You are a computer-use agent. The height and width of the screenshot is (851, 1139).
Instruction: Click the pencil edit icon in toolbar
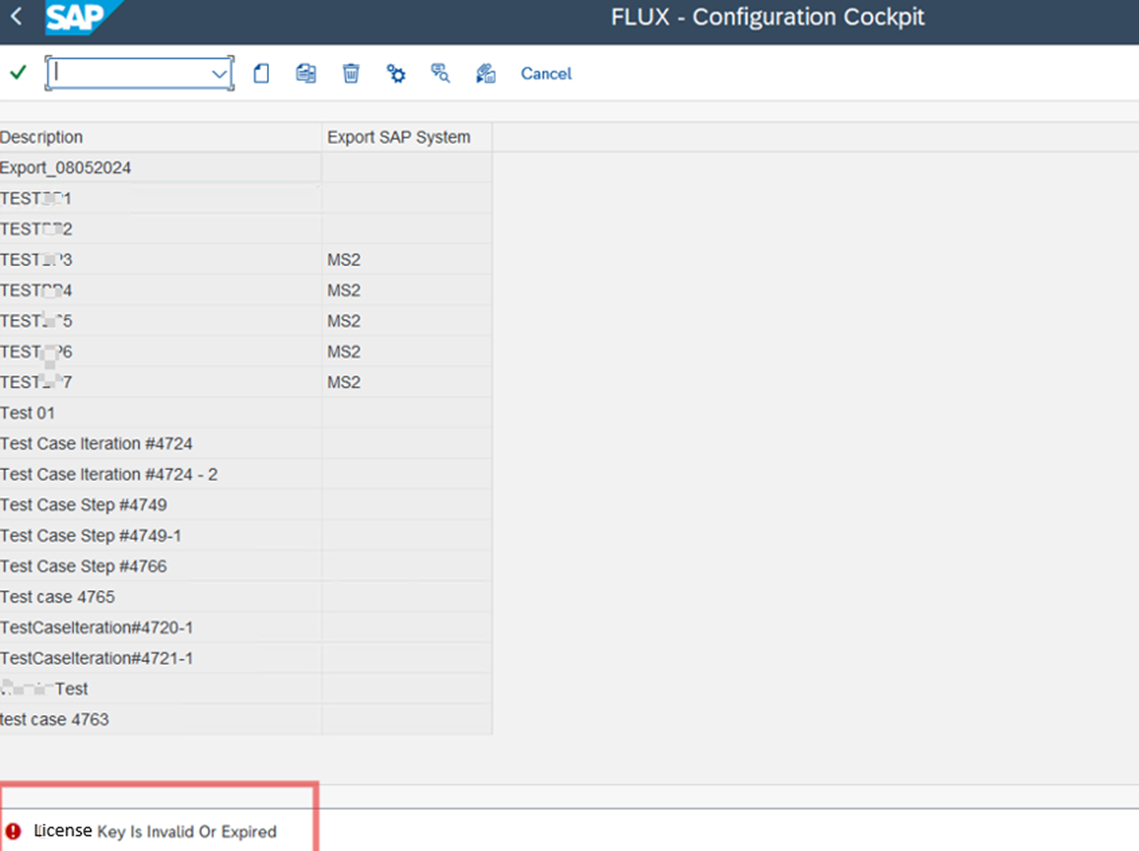[x=486, y=73]
